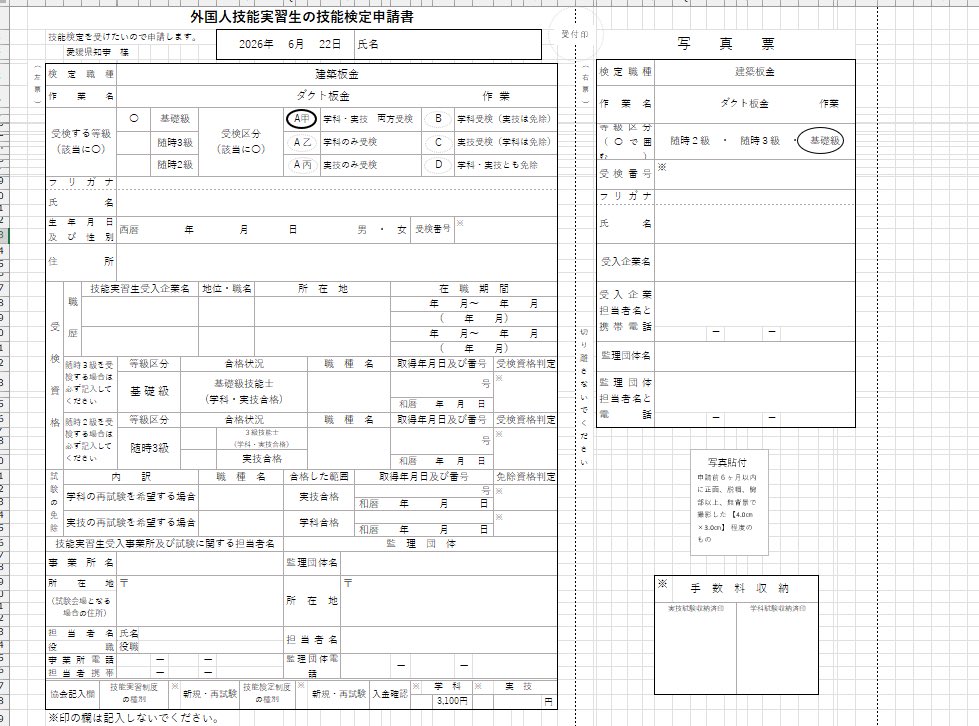Click the 基礎級技能士（学科・実技合格）cell
The image size is (979, 726).
[x=244, y=391]
